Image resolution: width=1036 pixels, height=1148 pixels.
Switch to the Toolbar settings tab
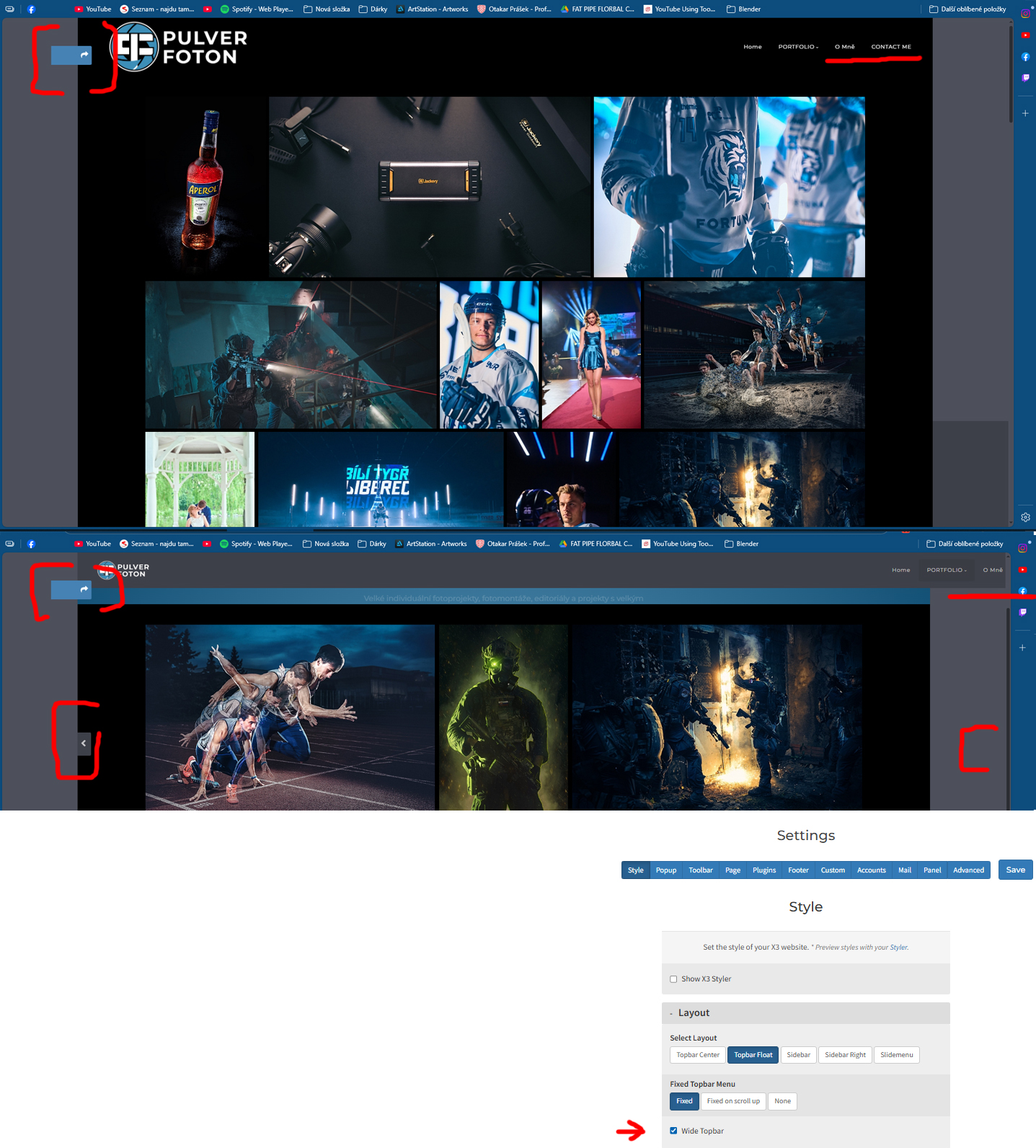click(x=701, y=870)
